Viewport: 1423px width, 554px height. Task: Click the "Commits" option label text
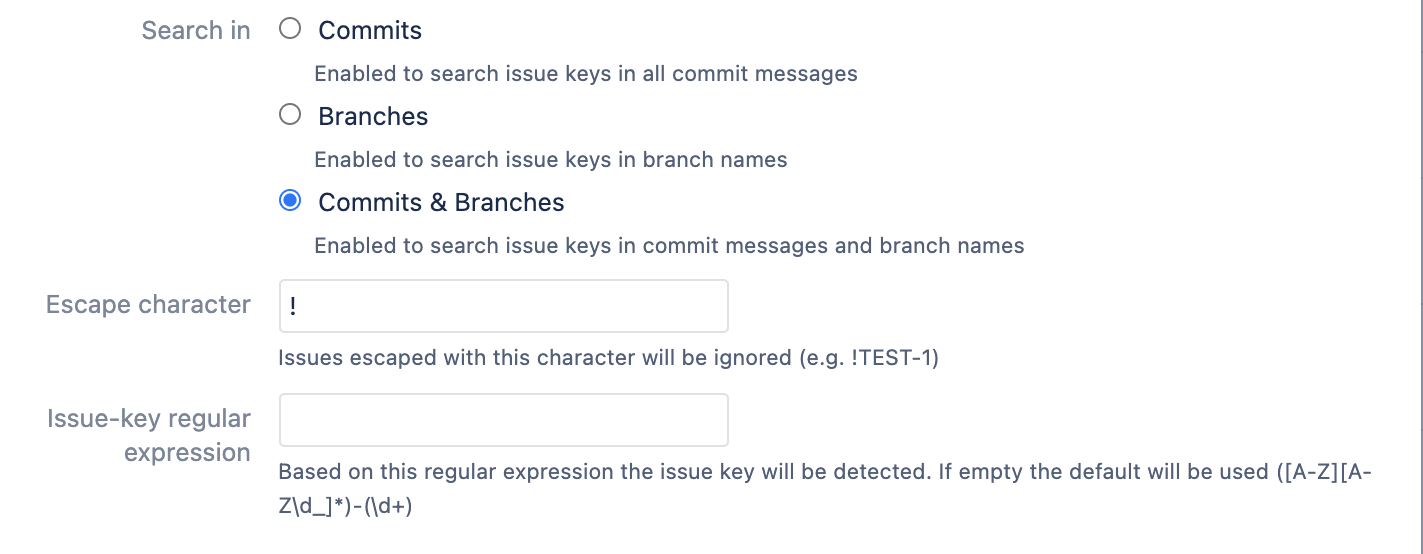(x=370, y=31)
